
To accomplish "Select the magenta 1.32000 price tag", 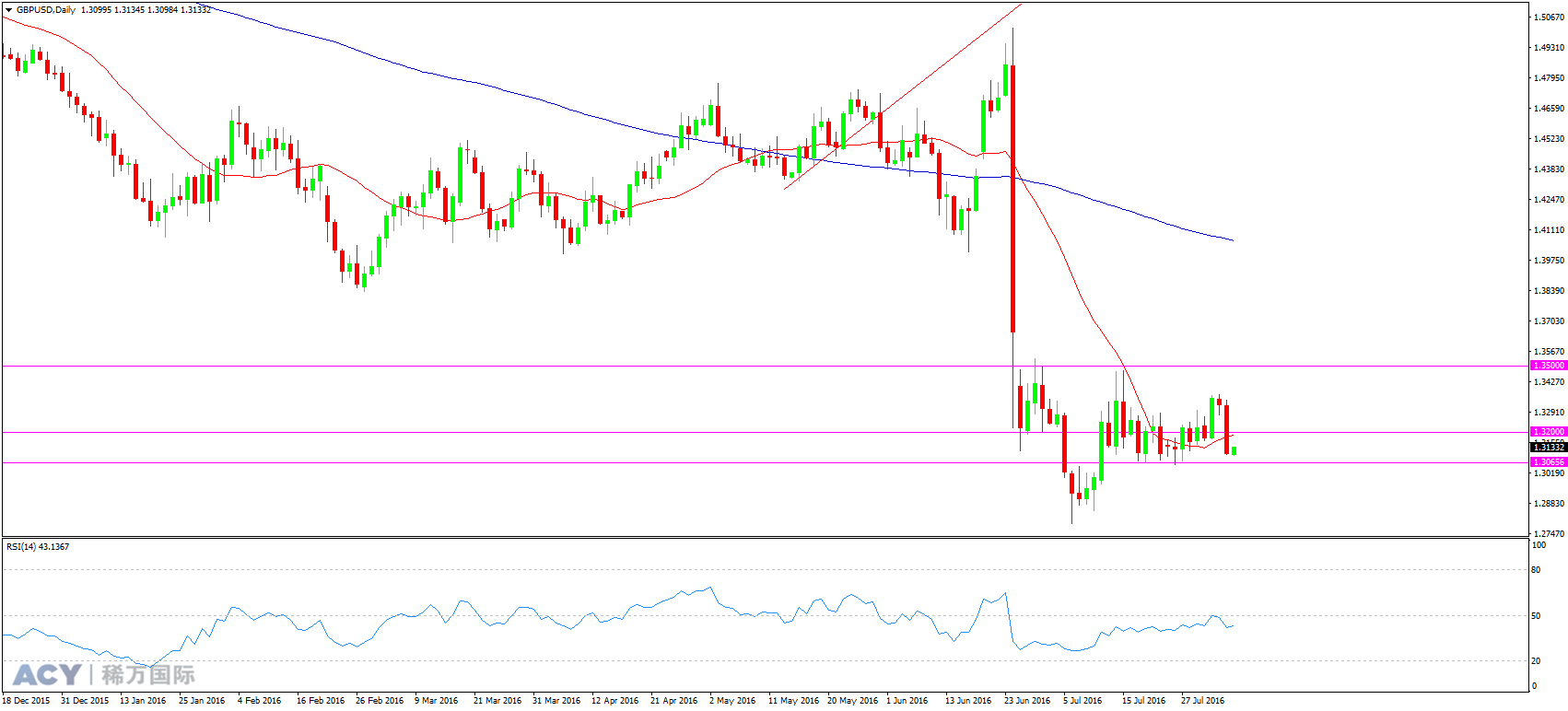I will click(1549, 432).
